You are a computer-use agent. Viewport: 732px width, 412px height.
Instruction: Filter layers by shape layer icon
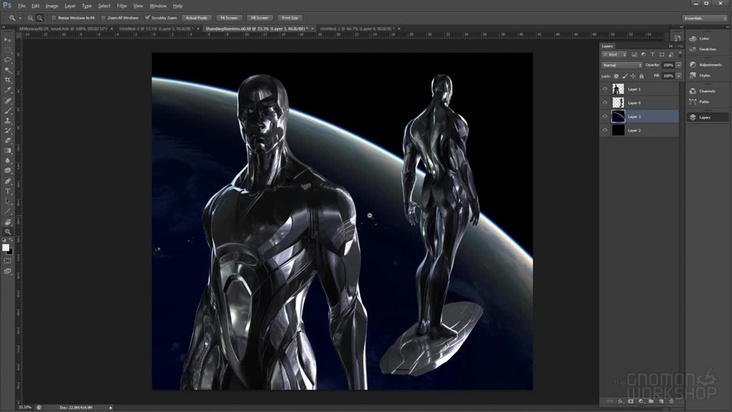(x=662, y=55)
